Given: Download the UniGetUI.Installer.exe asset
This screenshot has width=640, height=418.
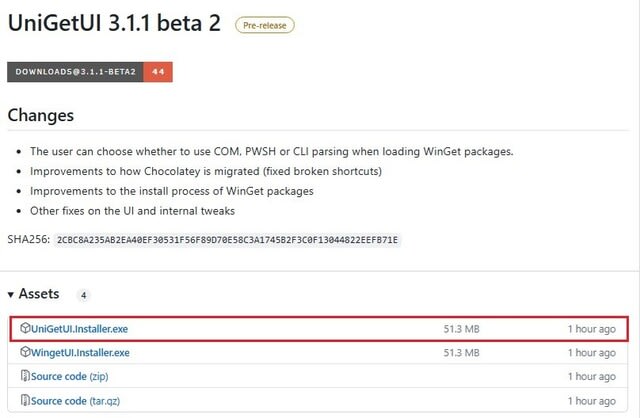Looking at the screenshot, I should [79, 328].
